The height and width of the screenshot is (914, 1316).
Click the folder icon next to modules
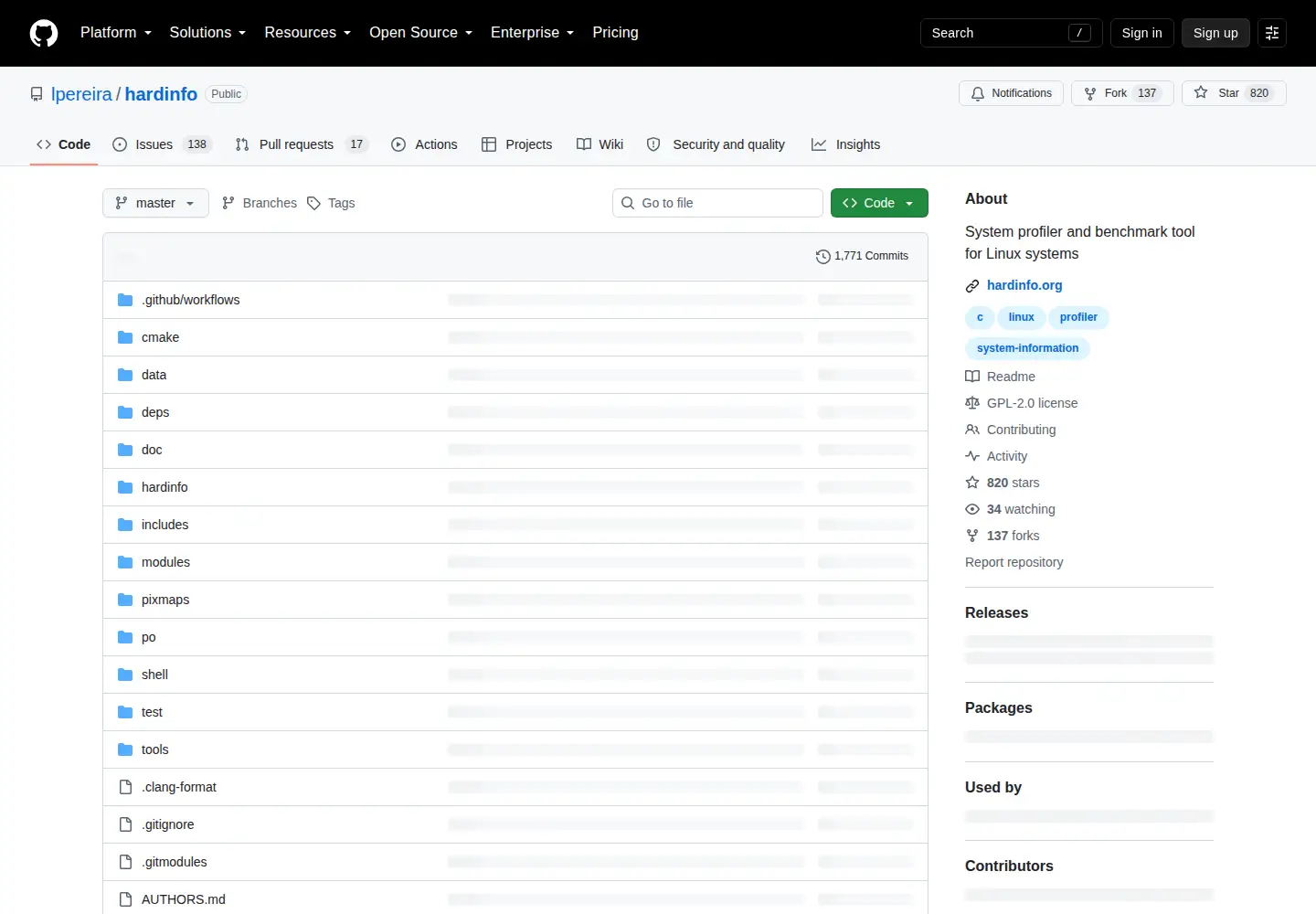(x=125, y=562)
